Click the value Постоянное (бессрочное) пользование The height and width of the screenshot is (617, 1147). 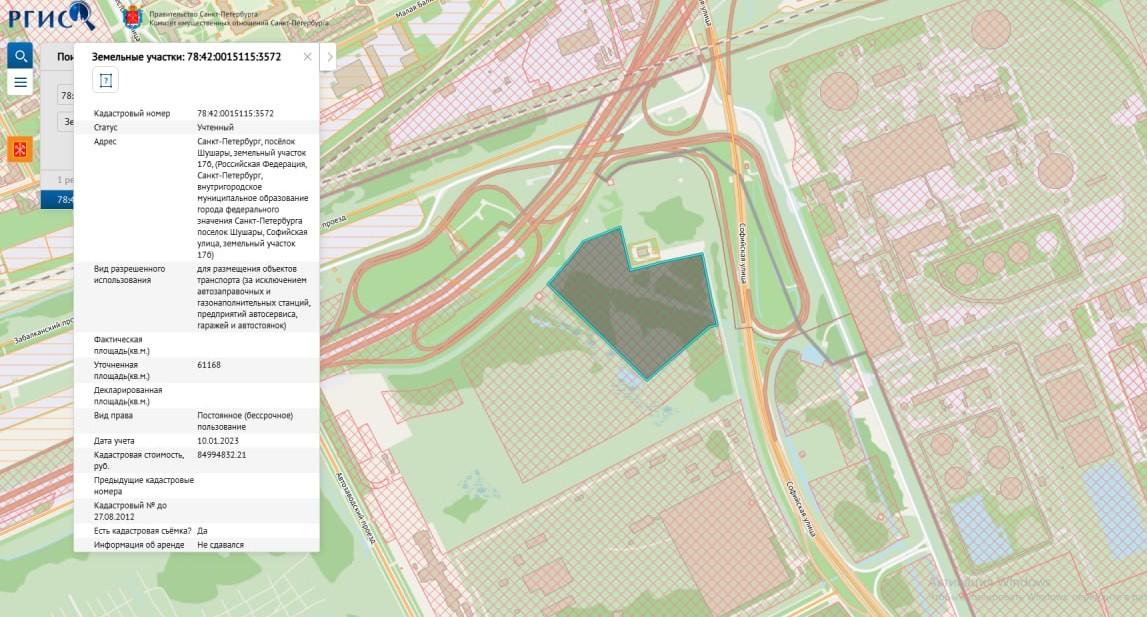point(245,421)
